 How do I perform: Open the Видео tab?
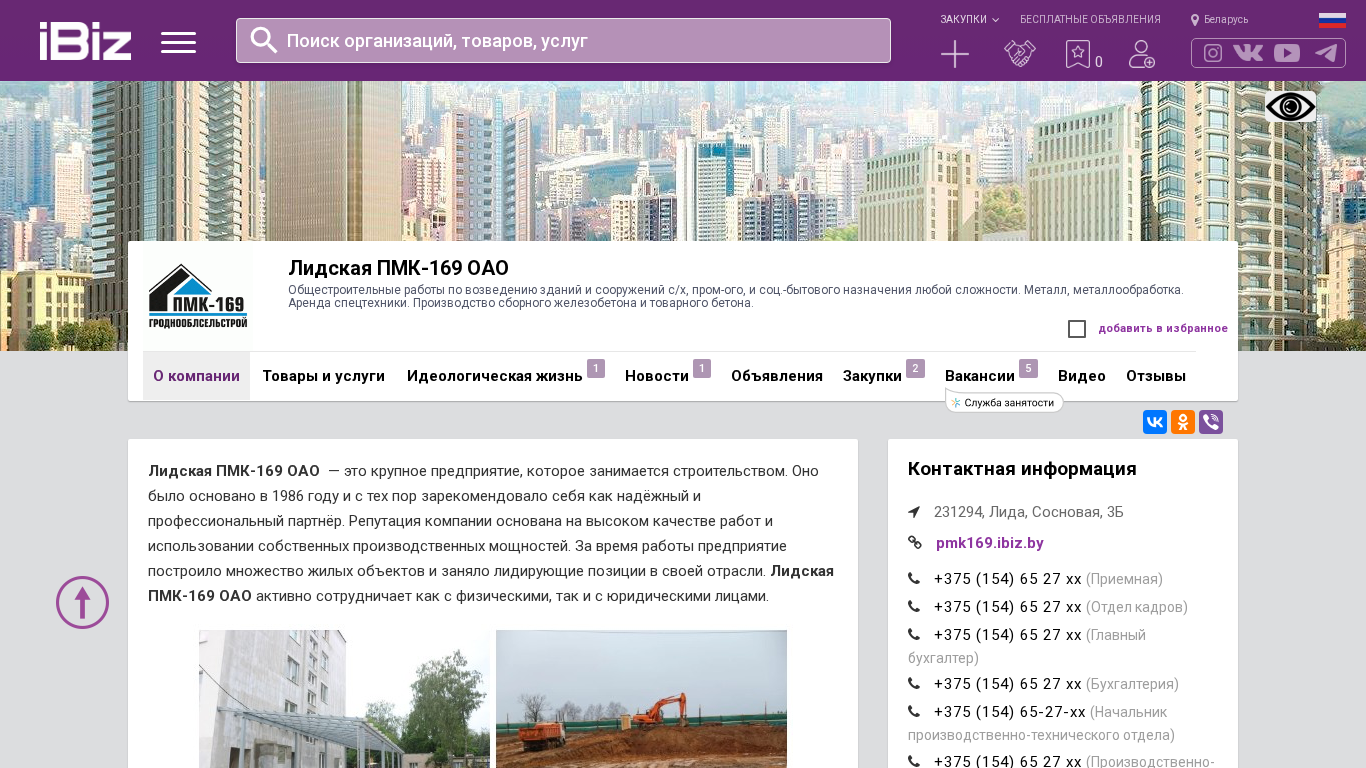[1082, 376]
